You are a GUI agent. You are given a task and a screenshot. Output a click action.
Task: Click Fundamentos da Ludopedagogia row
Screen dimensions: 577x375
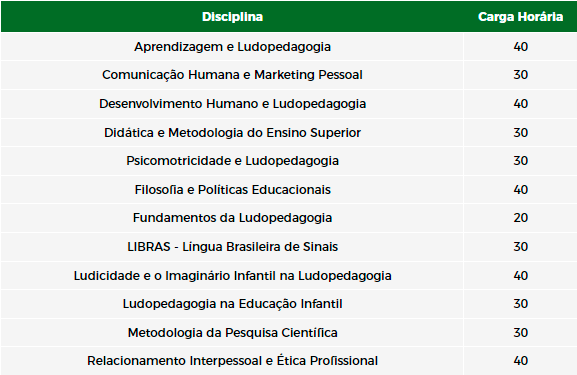(288, 218)
